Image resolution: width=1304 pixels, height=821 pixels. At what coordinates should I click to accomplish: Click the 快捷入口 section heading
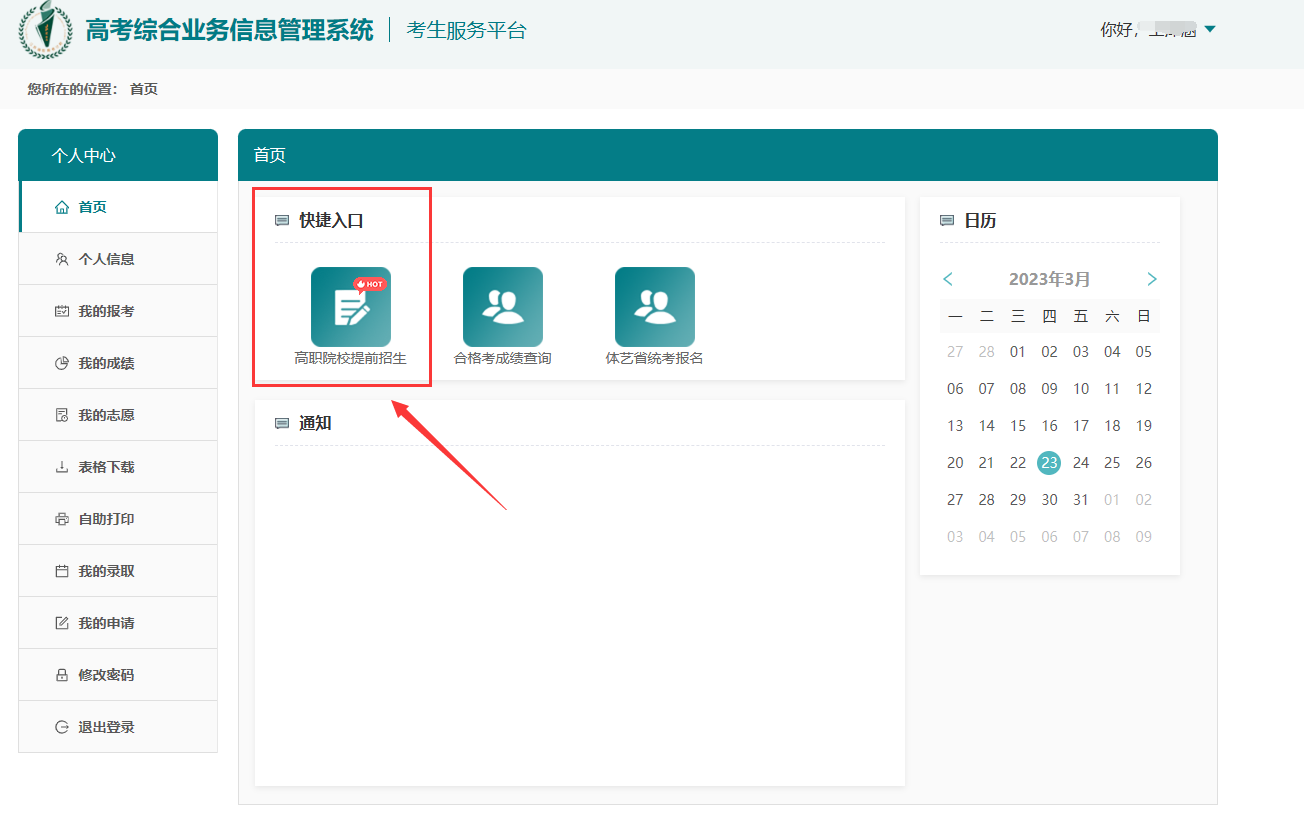(331, 221)
